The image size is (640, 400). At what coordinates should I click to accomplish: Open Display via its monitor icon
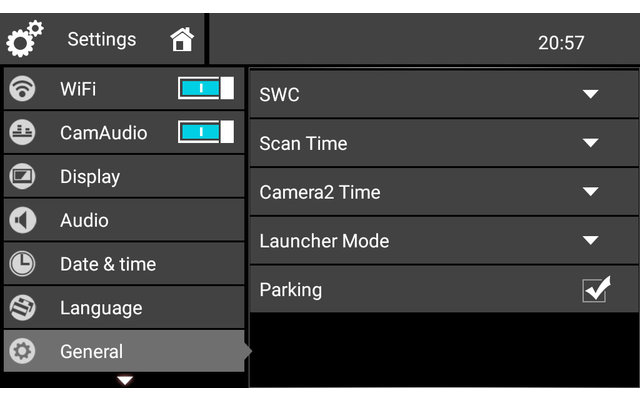click(x=22, y=177)
